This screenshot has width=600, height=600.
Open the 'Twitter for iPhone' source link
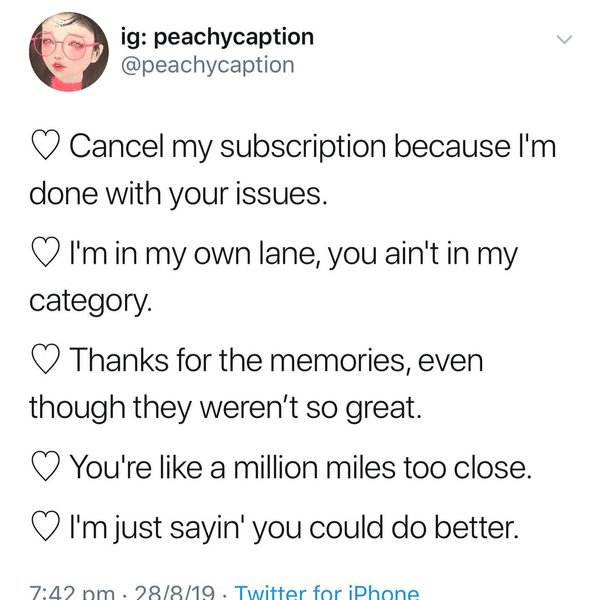click(328, 592)
